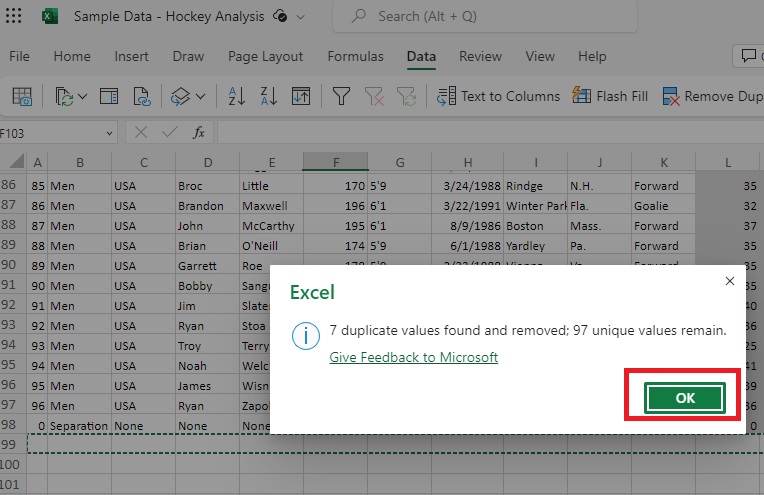Open the Draw tab
This screenshot has height=495, width=764.
188,57
